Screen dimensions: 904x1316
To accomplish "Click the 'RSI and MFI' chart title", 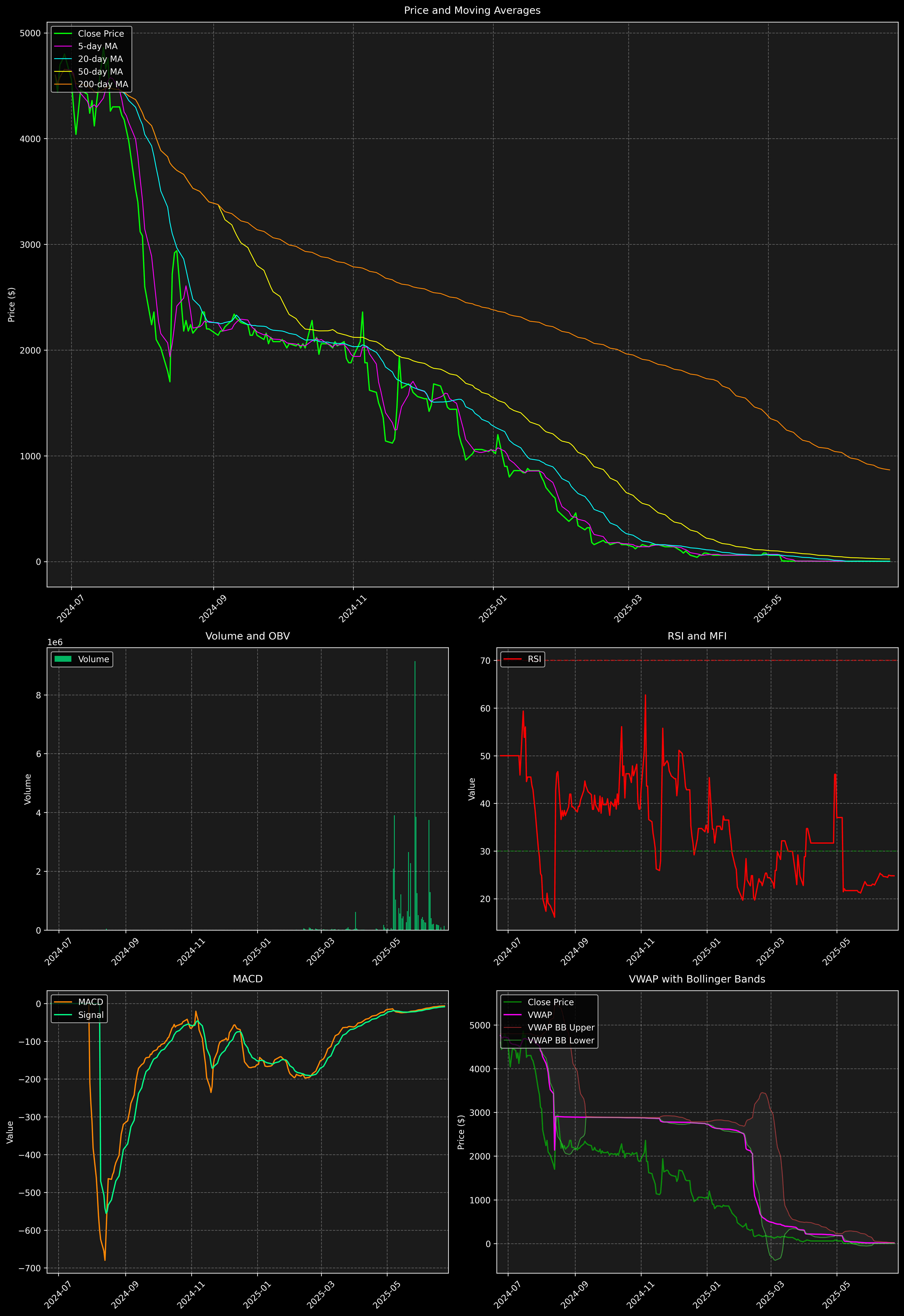I will pos(697,636).
